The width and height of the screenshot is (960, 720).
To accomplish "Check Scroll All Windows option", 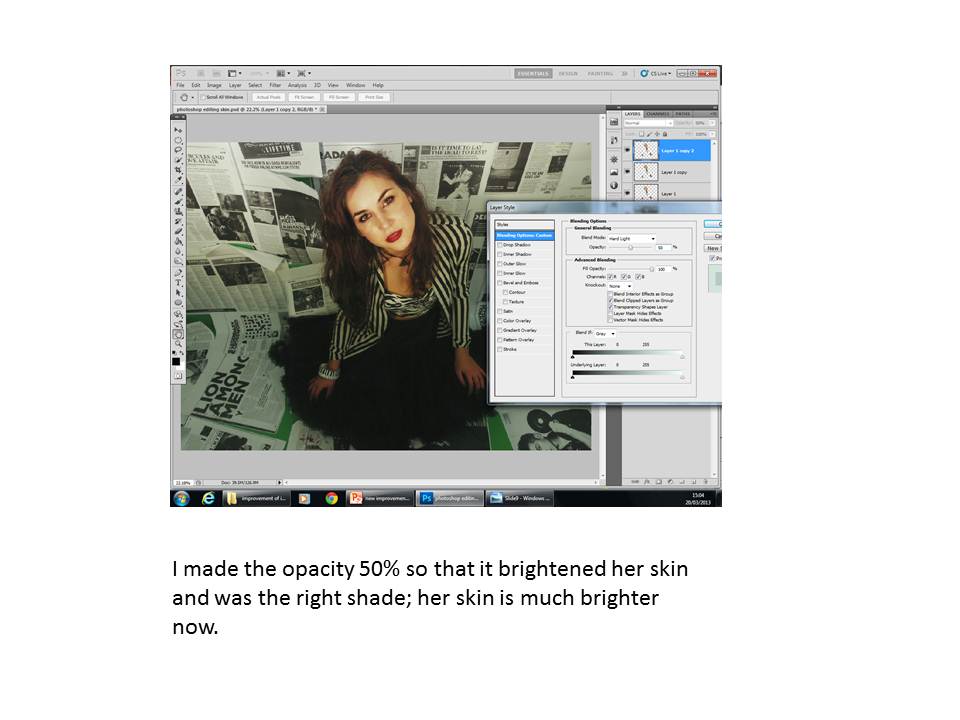I will [x=203, y=97].
